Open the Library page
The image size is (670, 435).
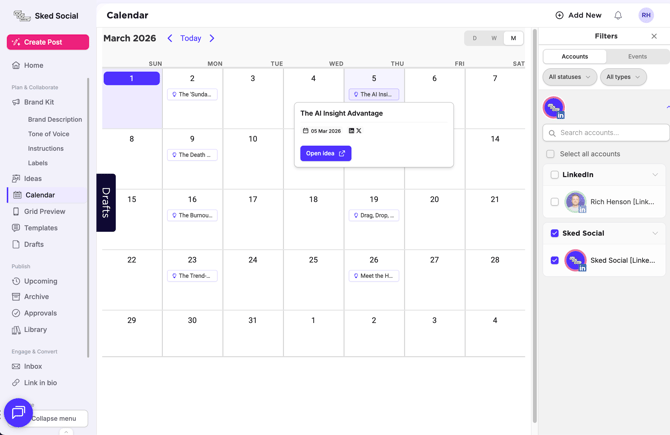29,329
